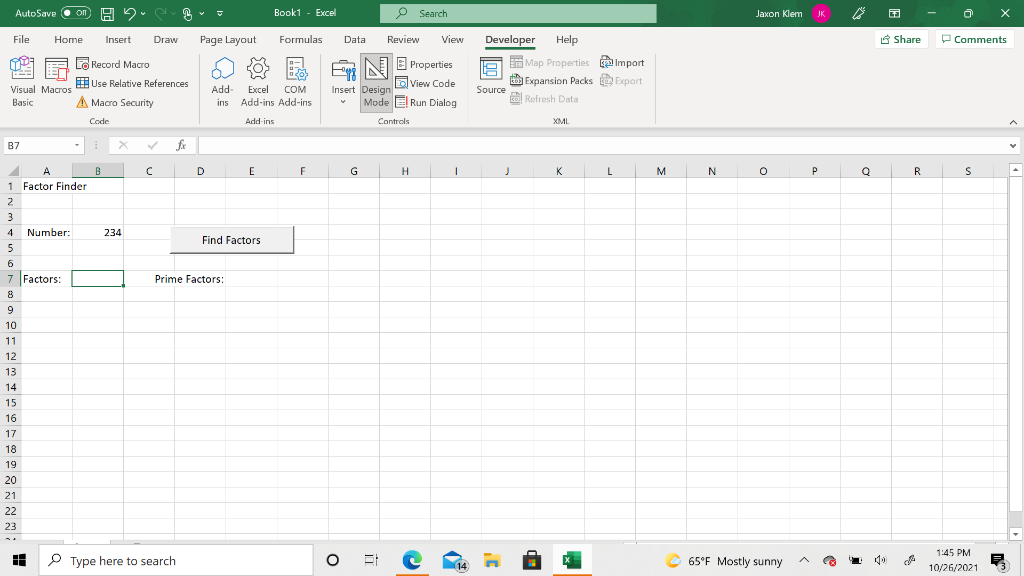Open the View tab
This screenshot has width=1024, height=576.
point(452,39)
